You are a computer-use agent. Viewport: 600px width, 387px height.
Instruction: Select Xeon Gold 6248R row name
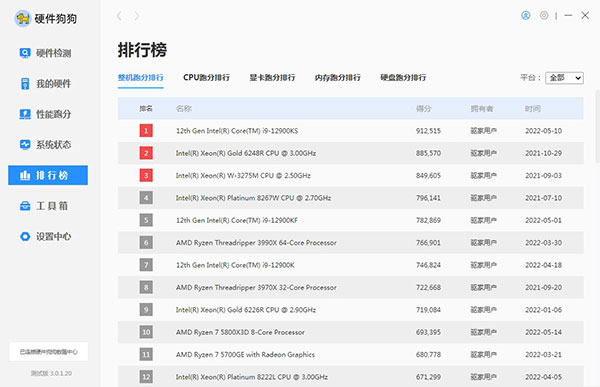(x=246, y=153)
